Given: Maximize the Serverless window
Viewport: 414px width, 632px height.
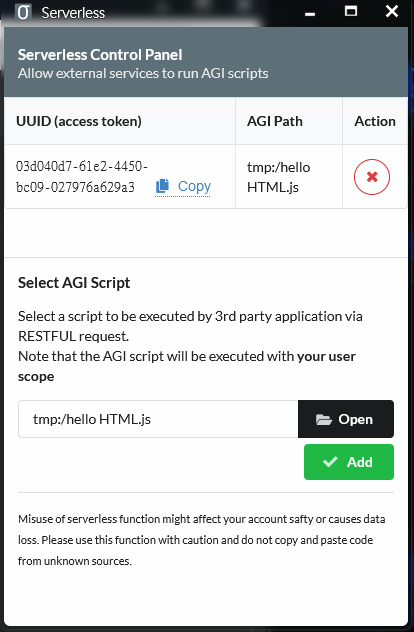Looking at the screenshot, I should point(351,12).
